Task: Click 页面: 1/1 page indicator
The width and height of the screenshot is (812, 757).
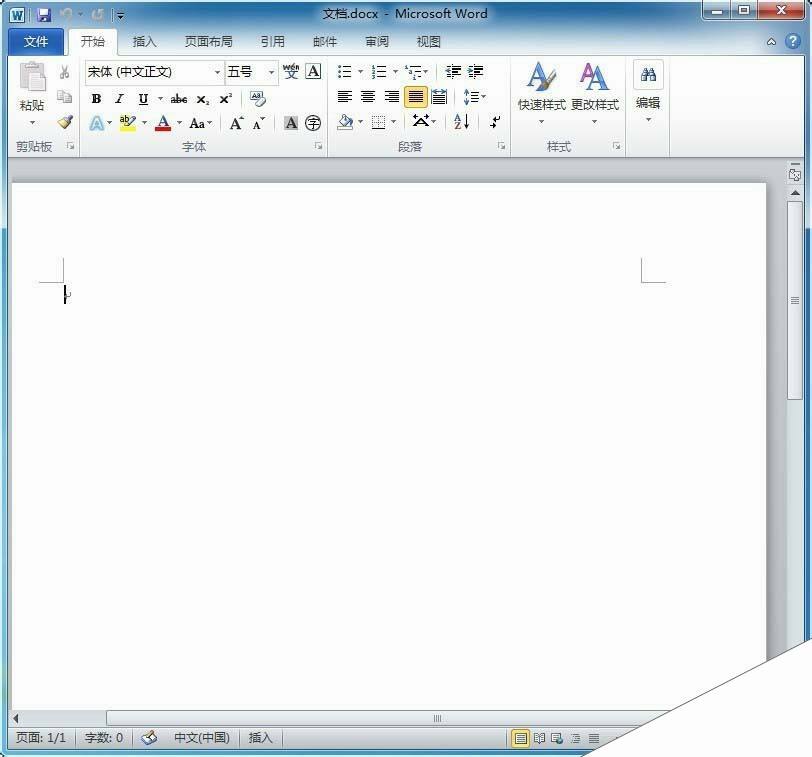Action: coord(41,737)
